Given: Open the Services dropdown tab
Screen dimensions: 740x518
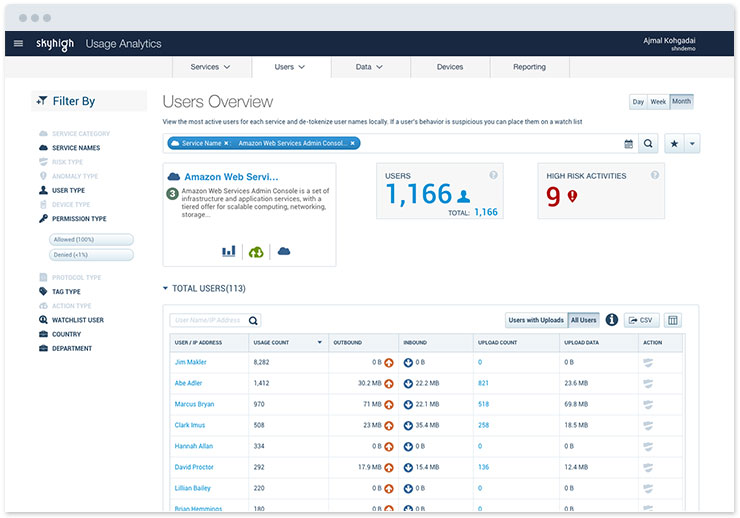Looking at the screenshot, I should pyautogui.click(x=210, y=67).
